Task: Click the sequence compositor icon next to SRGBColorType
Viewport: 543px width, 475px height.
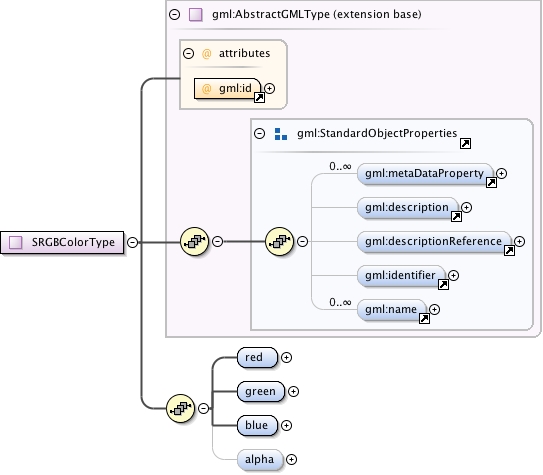Action: [x=195, y=241]
